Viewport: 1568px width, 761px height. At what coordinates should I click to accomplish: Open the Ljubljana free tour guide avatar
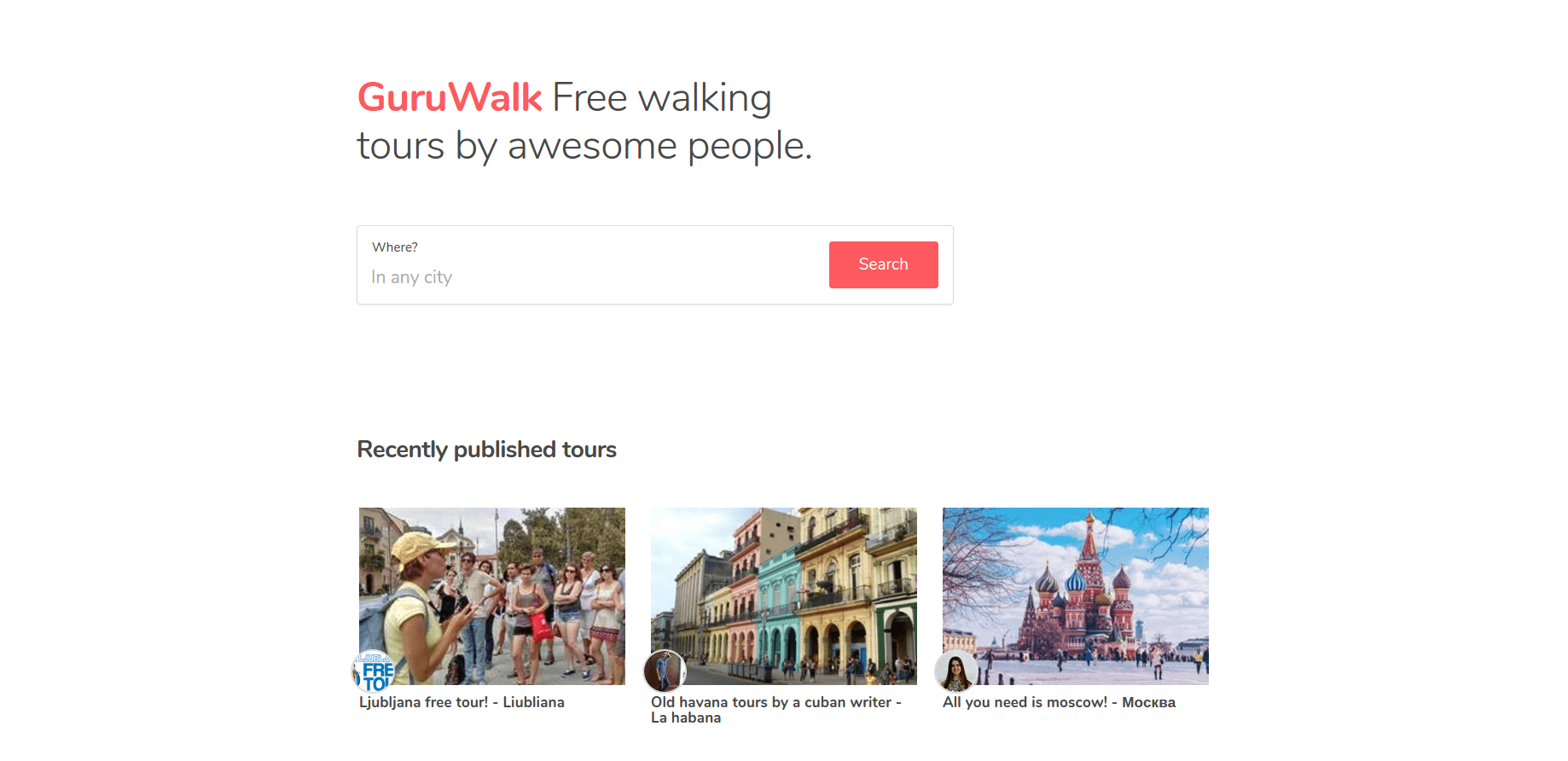374,671
